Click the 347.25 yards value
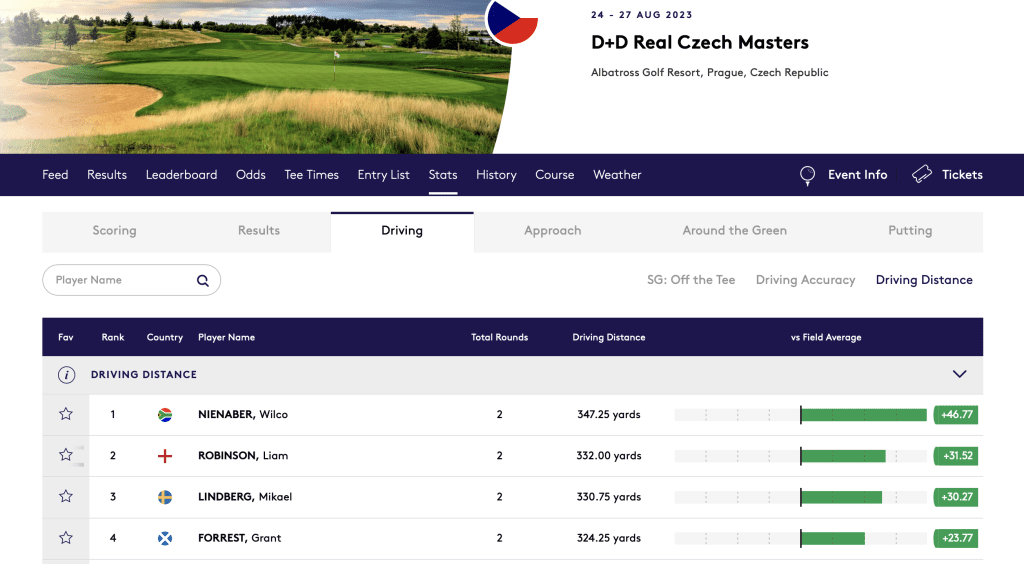 609,415
